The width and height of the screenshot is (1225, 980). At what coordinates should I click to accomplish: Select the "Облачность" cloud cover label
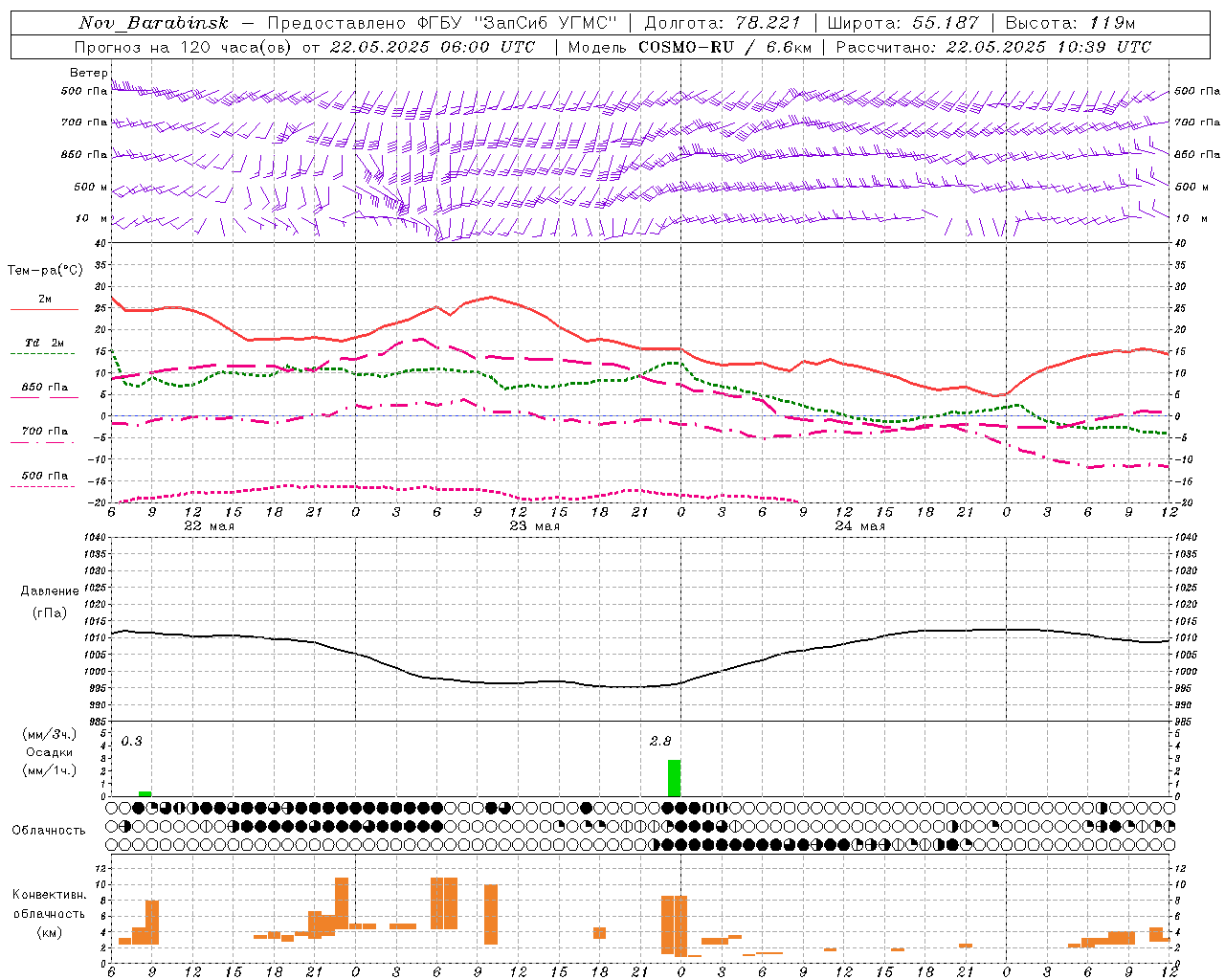pyautogui.click(x=49, y=830)
